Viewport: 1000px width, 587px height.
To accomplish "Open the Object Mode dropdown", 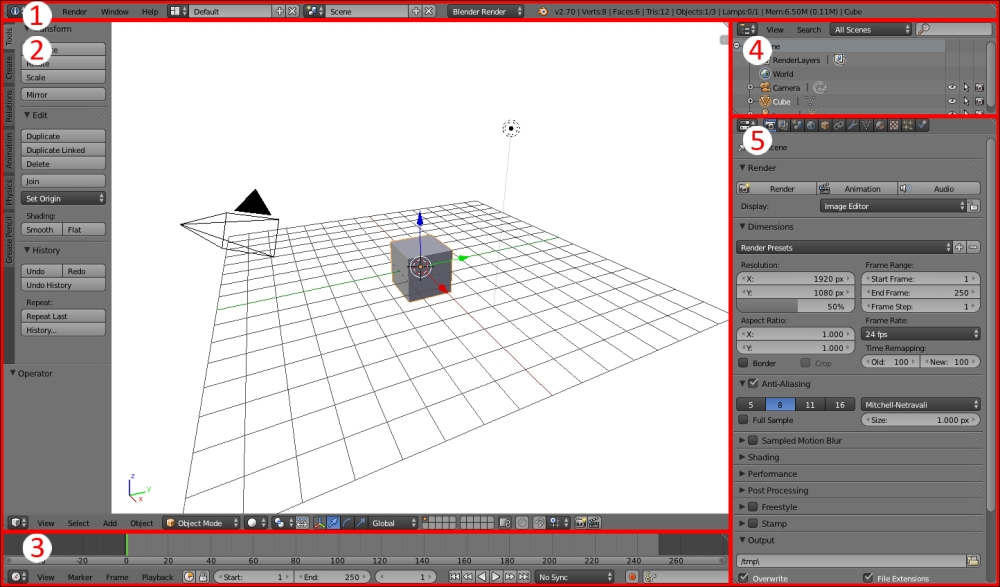I will (x=202, y=523).
